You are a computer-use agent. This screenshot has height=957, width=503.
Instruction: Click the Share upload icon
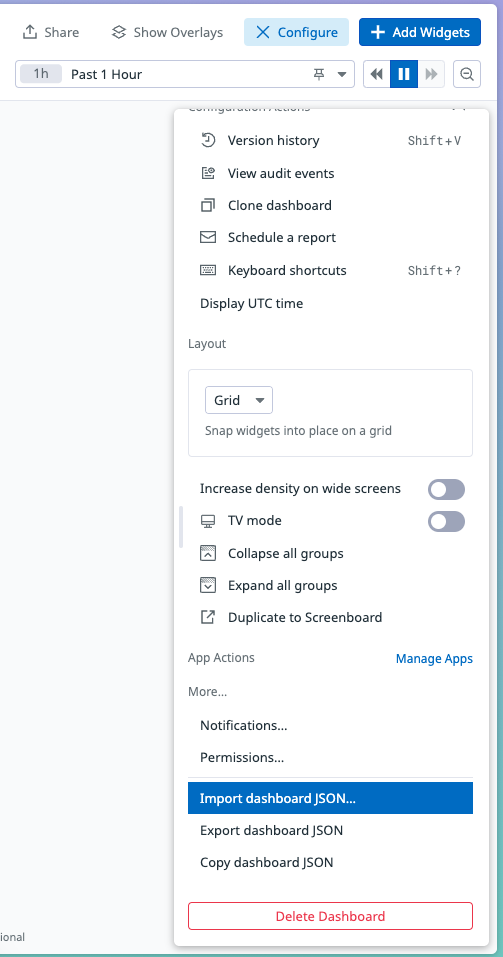pyautogui.click(x=30, y=32)
